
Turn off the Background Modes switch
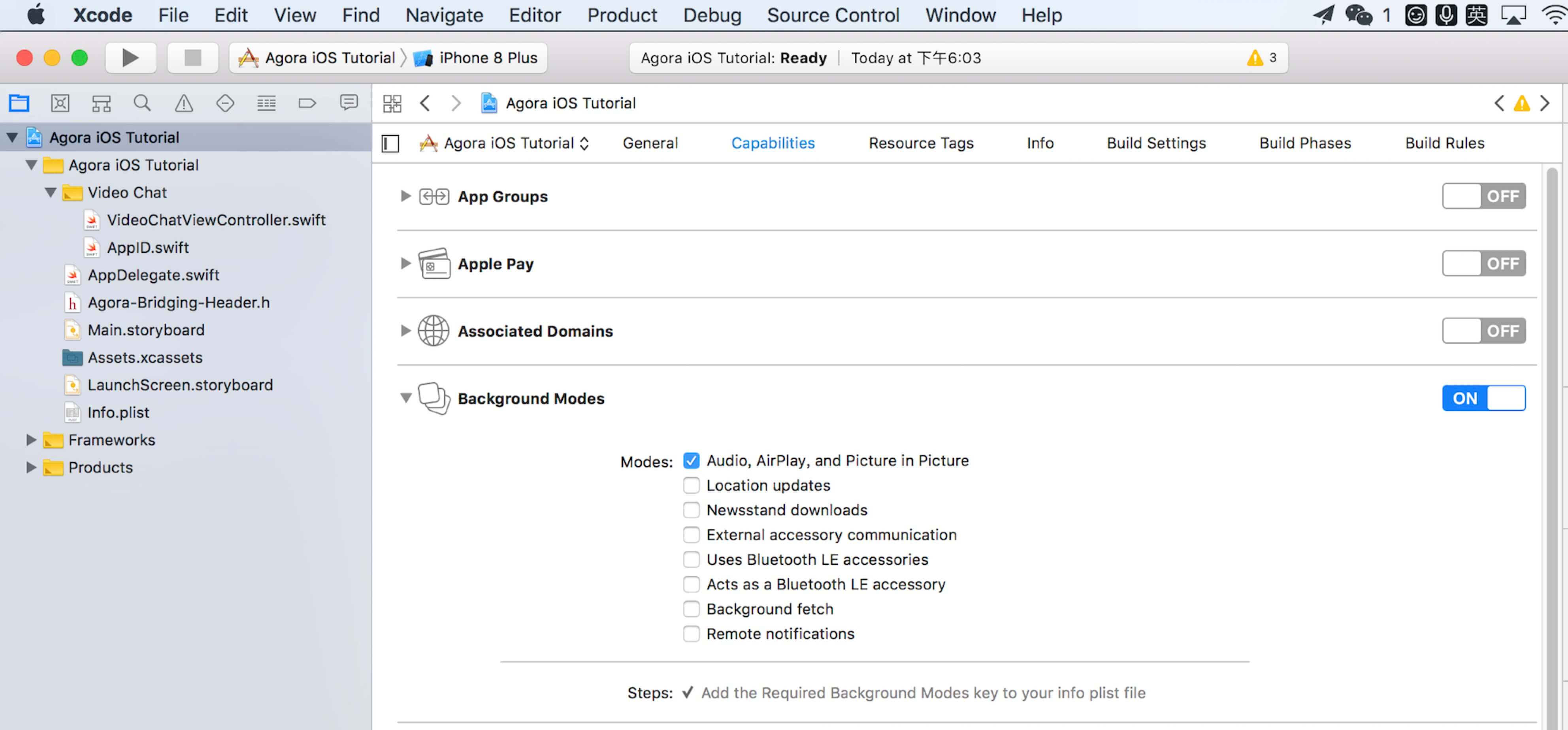(x=1484, y=398)
